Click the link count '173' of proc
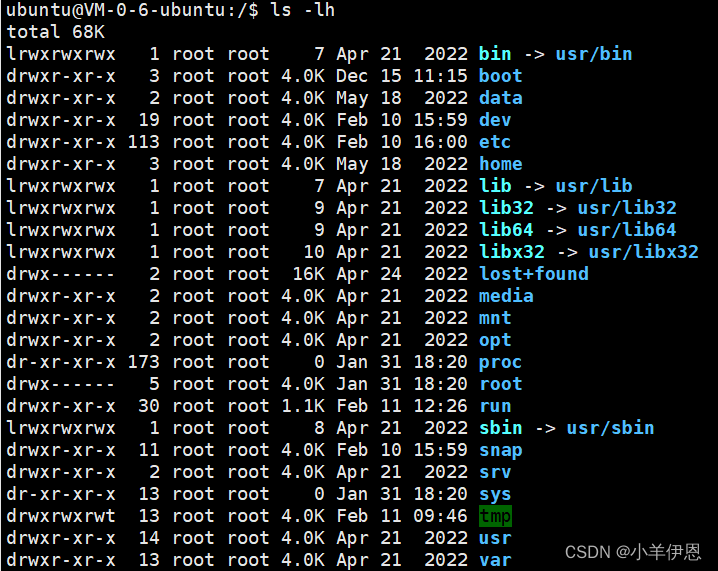This screenshot has height=571, width=718. 143,362
